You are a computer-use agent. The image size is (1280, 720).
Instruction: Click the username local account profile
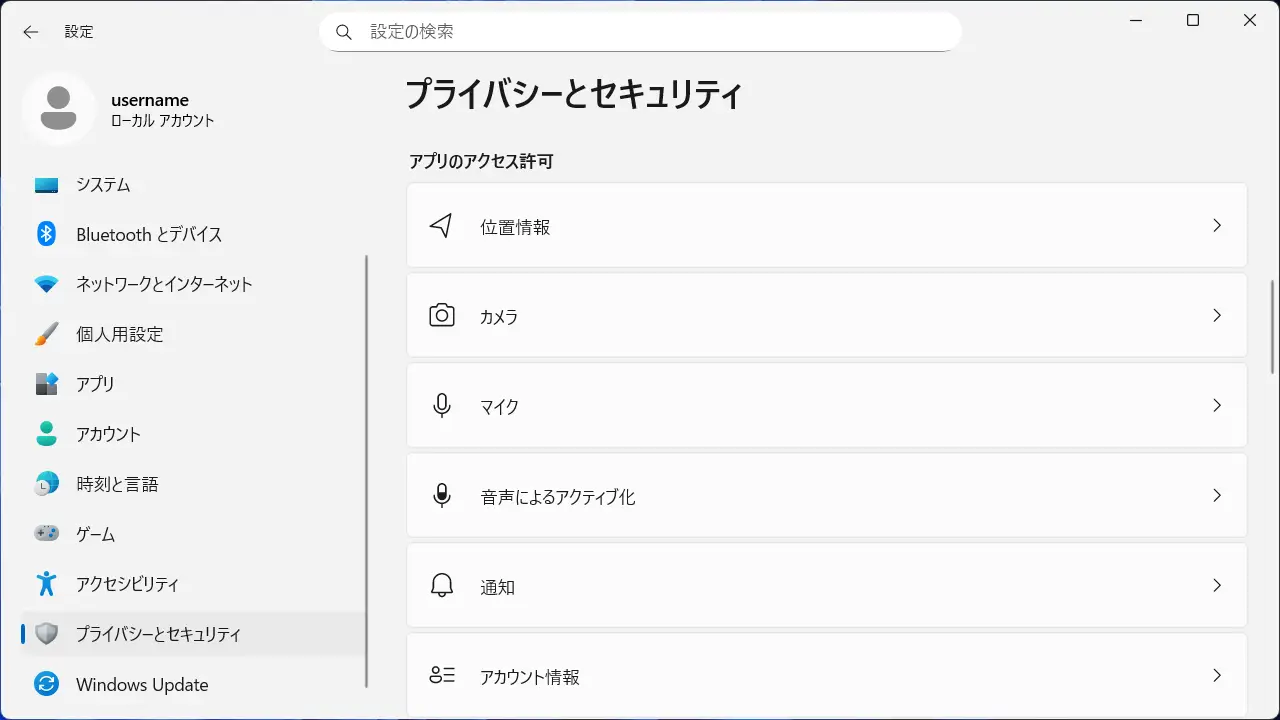[150, 109]
